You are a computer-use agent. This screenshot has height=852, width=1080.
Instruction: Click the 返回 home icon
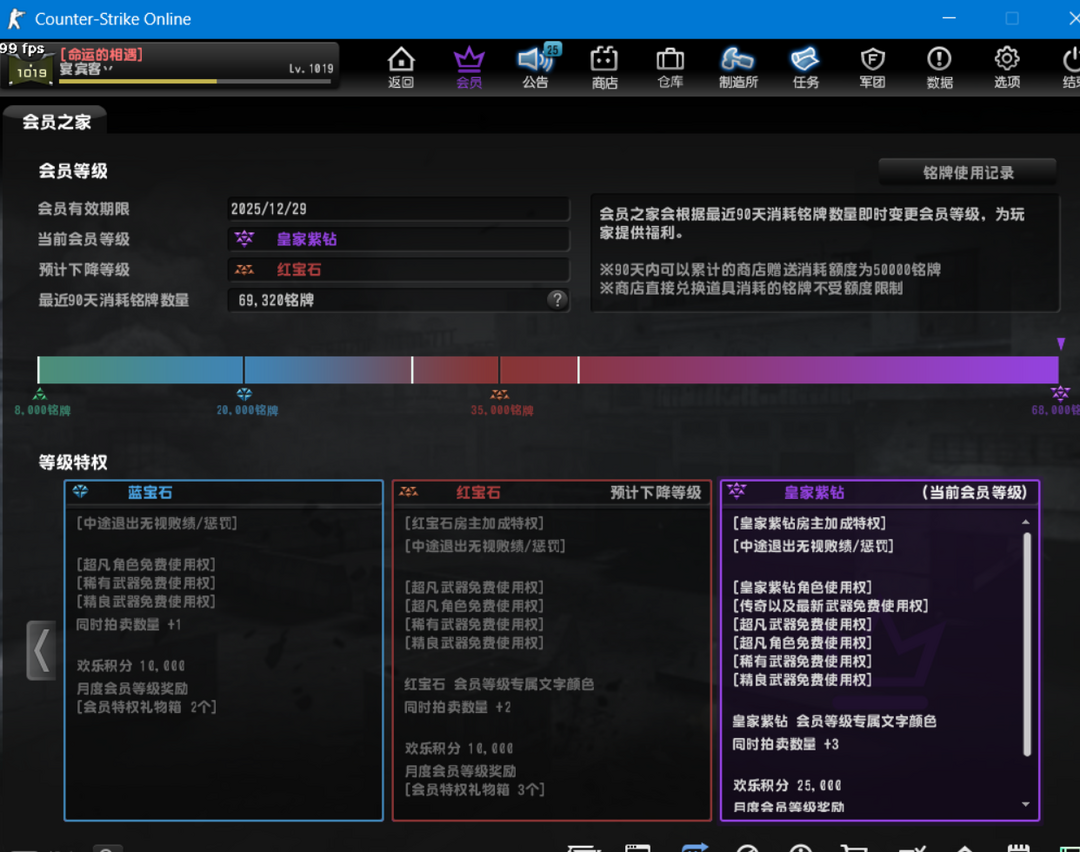[401, 66]
